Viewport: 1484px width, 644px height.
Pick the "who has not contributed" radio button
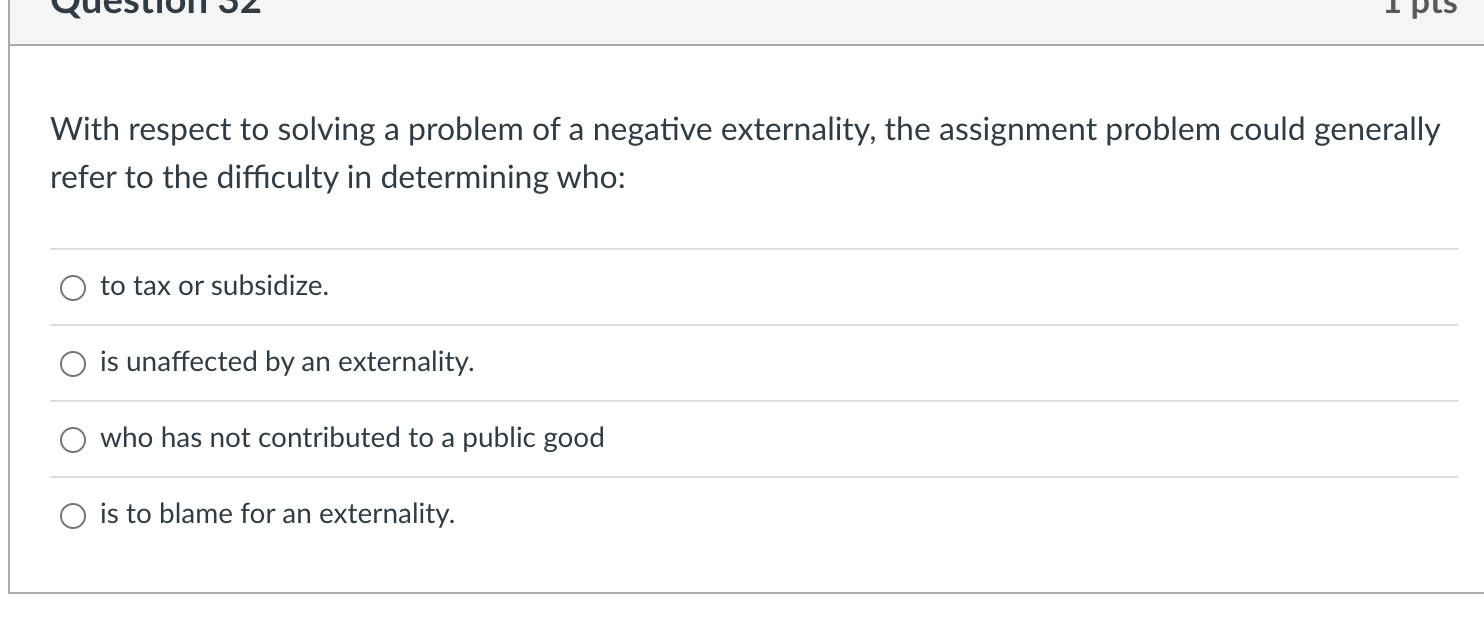click(x=72, y=440)
